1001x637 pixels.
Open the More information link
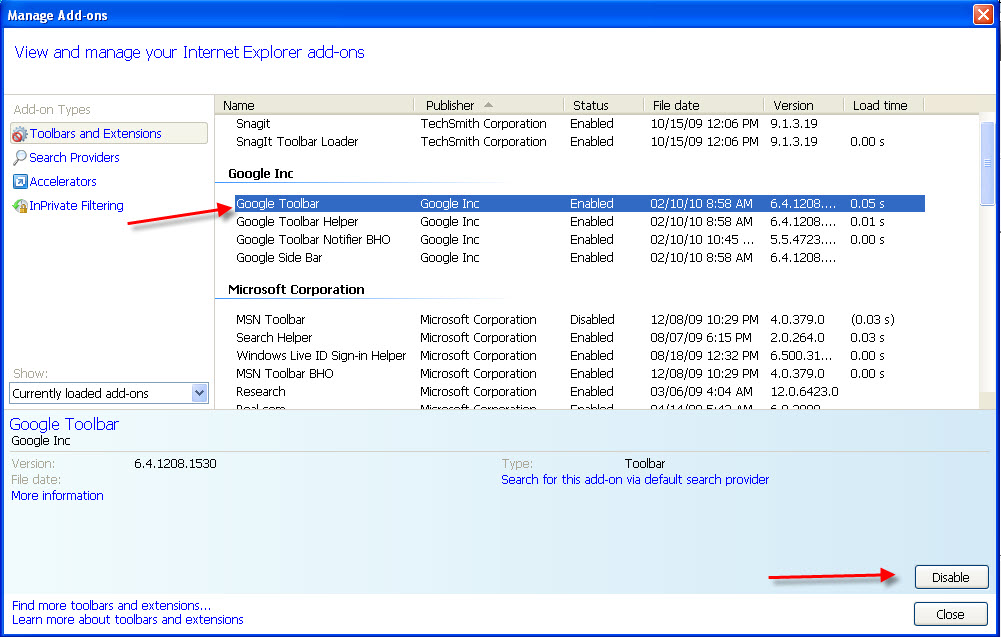(x=57, y=495)
